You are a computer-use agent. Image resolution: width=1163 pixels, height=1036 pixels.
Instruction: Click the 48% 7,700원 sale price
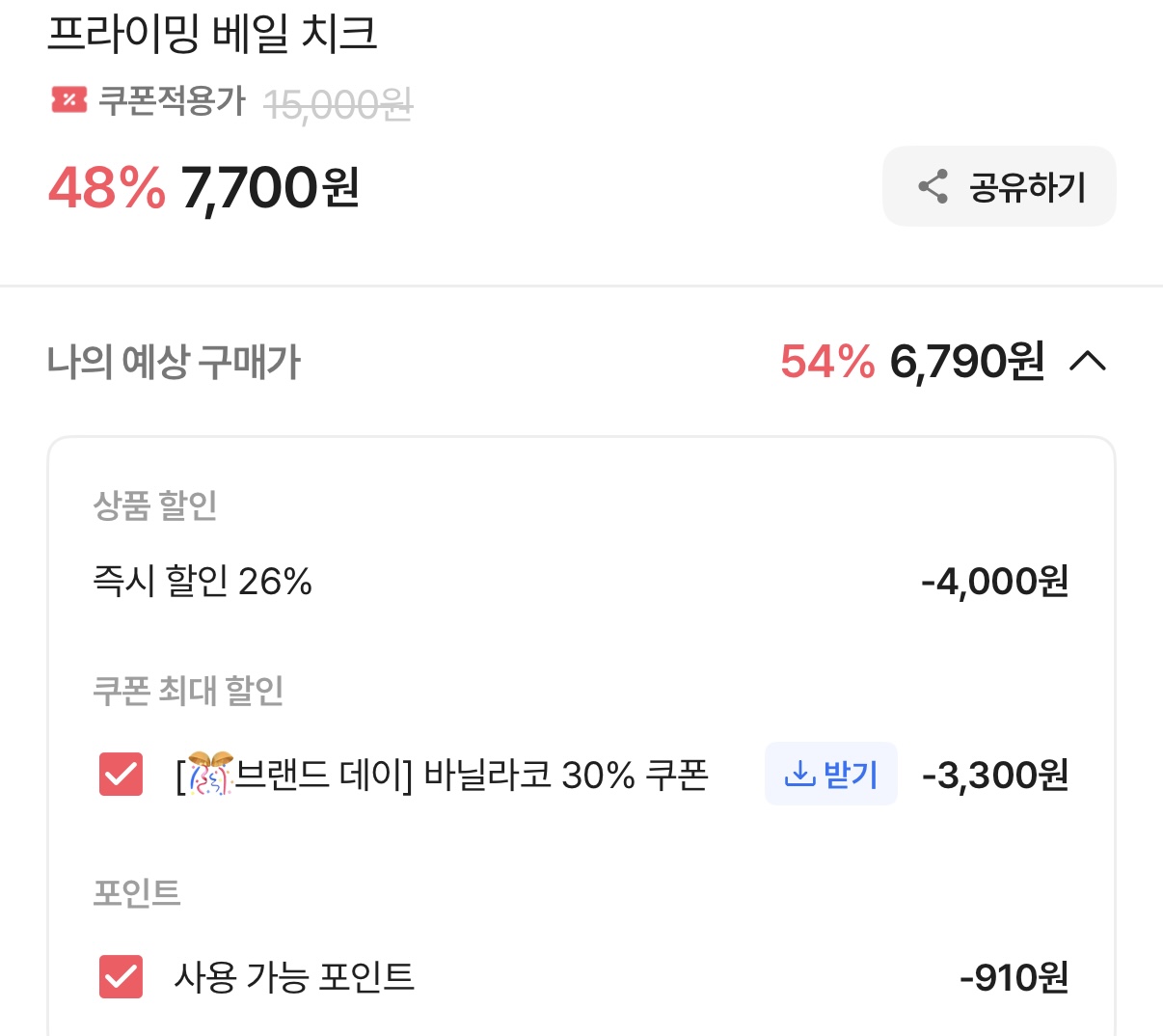coord(203,187)
